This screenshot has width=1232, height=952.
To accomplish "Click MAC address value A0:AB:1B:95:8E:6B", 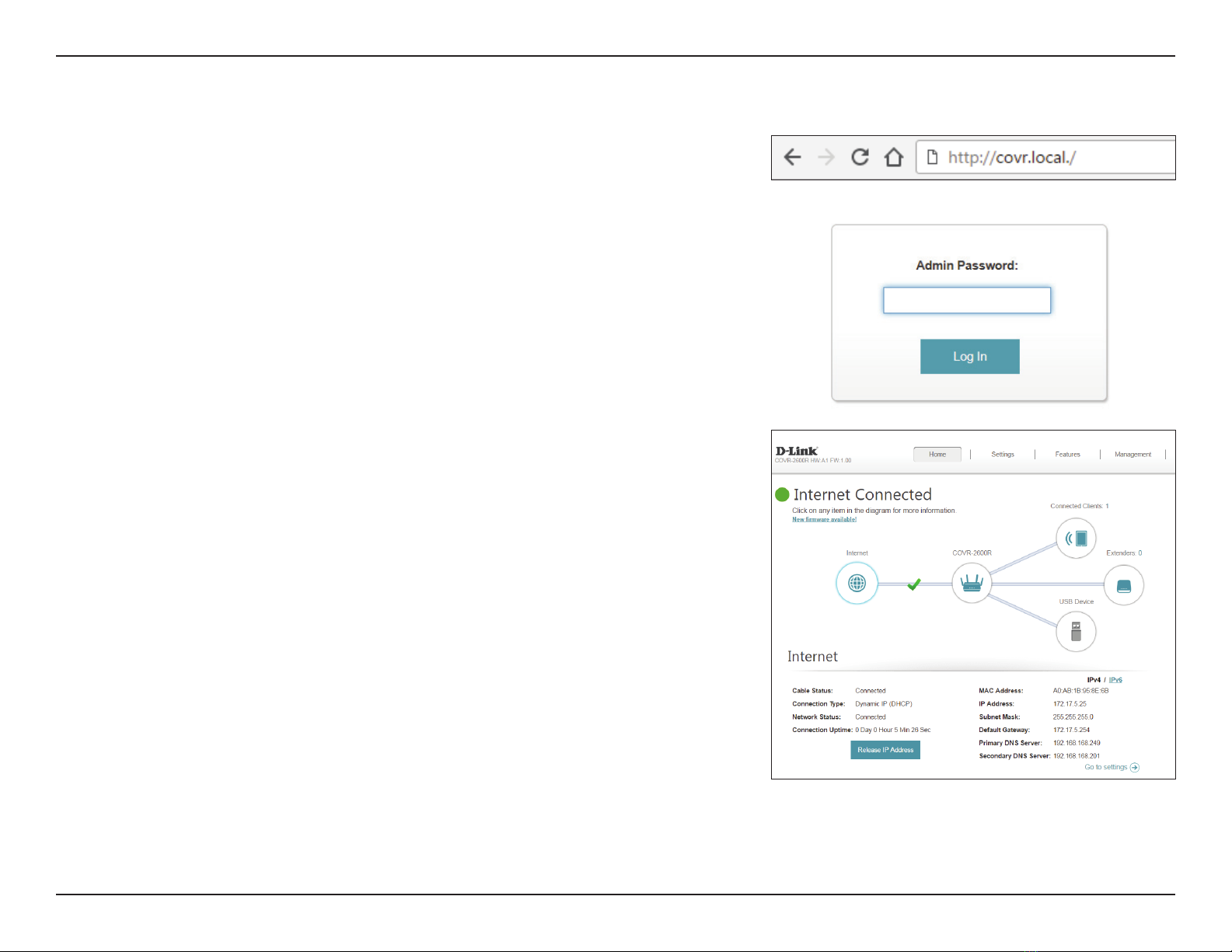I will coord(1080,691).
